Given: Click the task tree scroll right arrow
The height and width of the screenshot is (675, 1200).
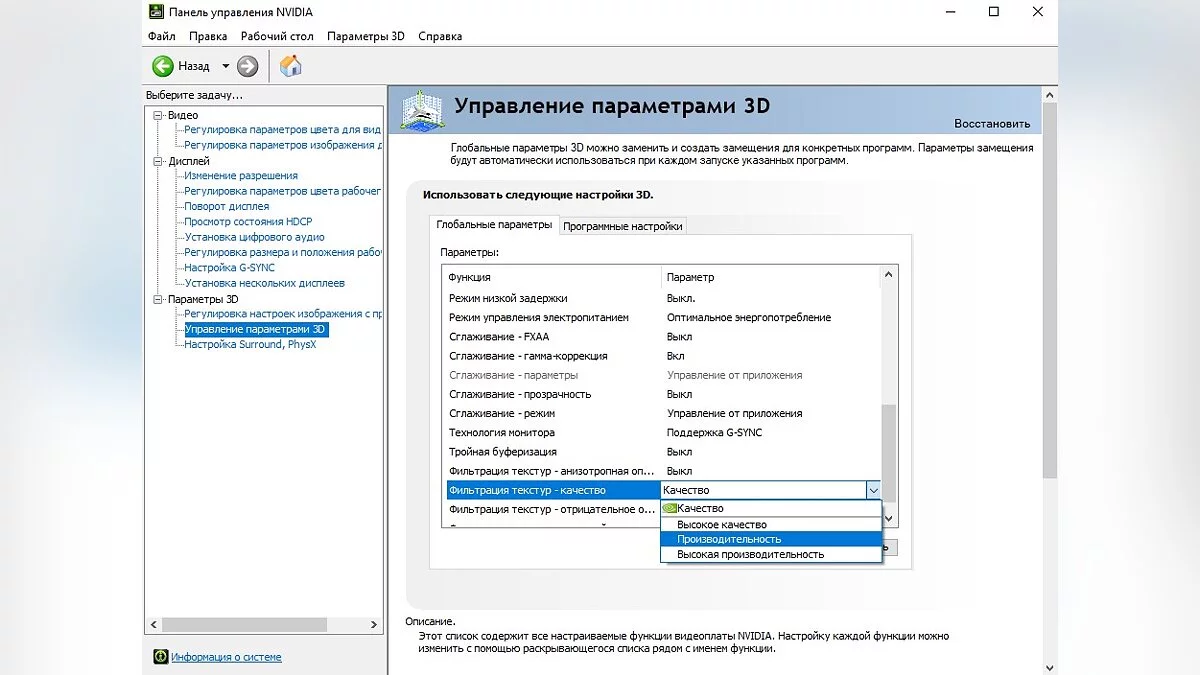Looking at the screenshot, I should point(375,624).
